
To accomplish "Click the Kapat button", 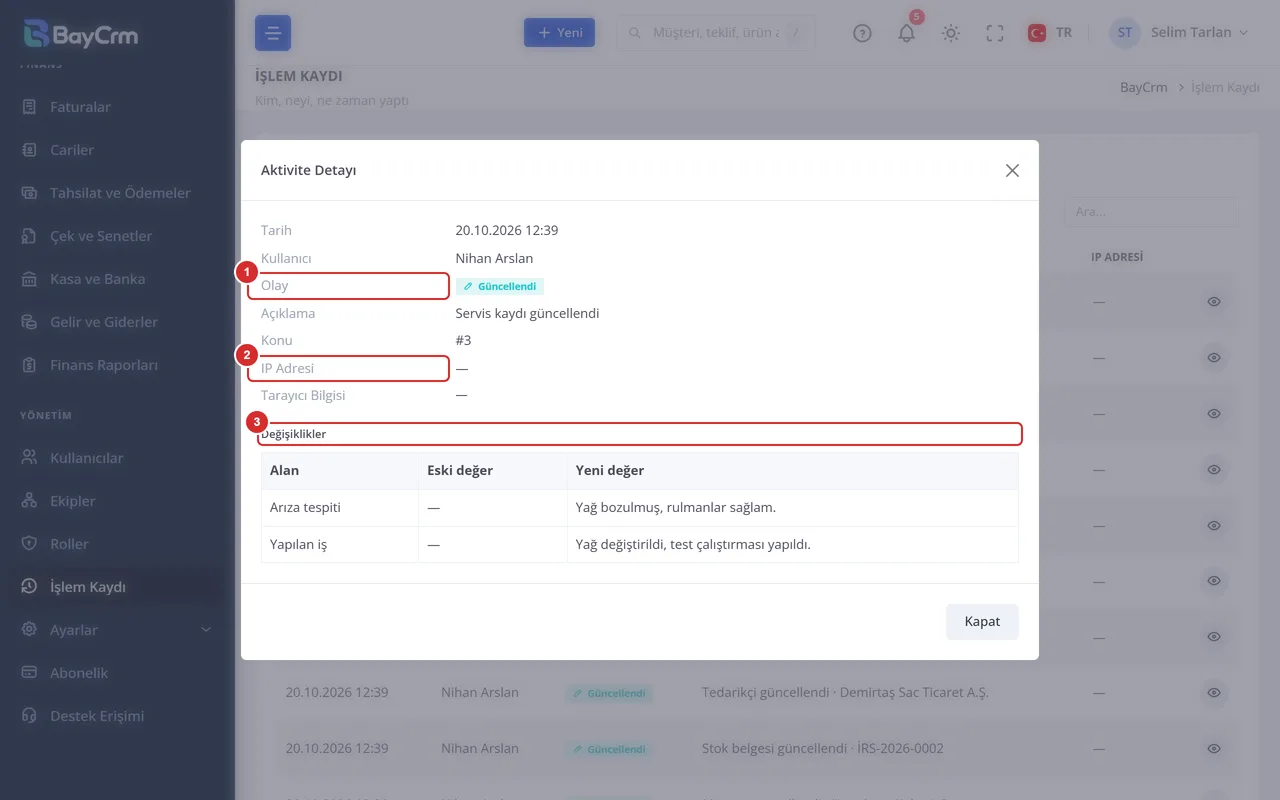I will click(982, 622).
